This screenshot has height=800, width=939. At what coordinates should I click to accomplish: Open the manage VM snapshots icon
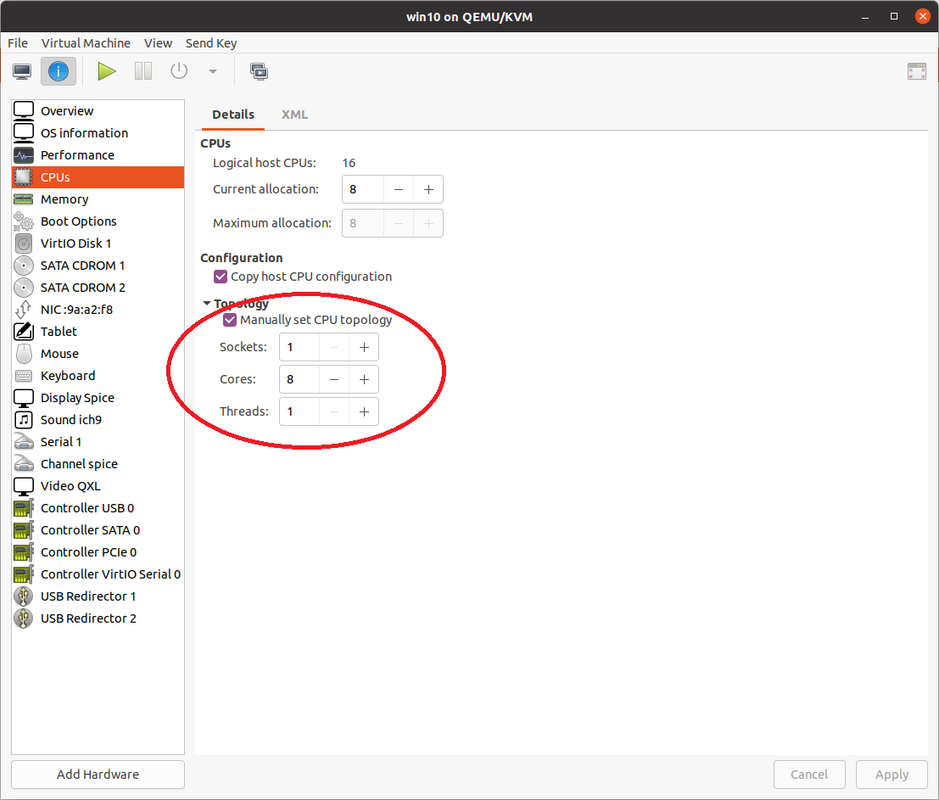point(259,72)
